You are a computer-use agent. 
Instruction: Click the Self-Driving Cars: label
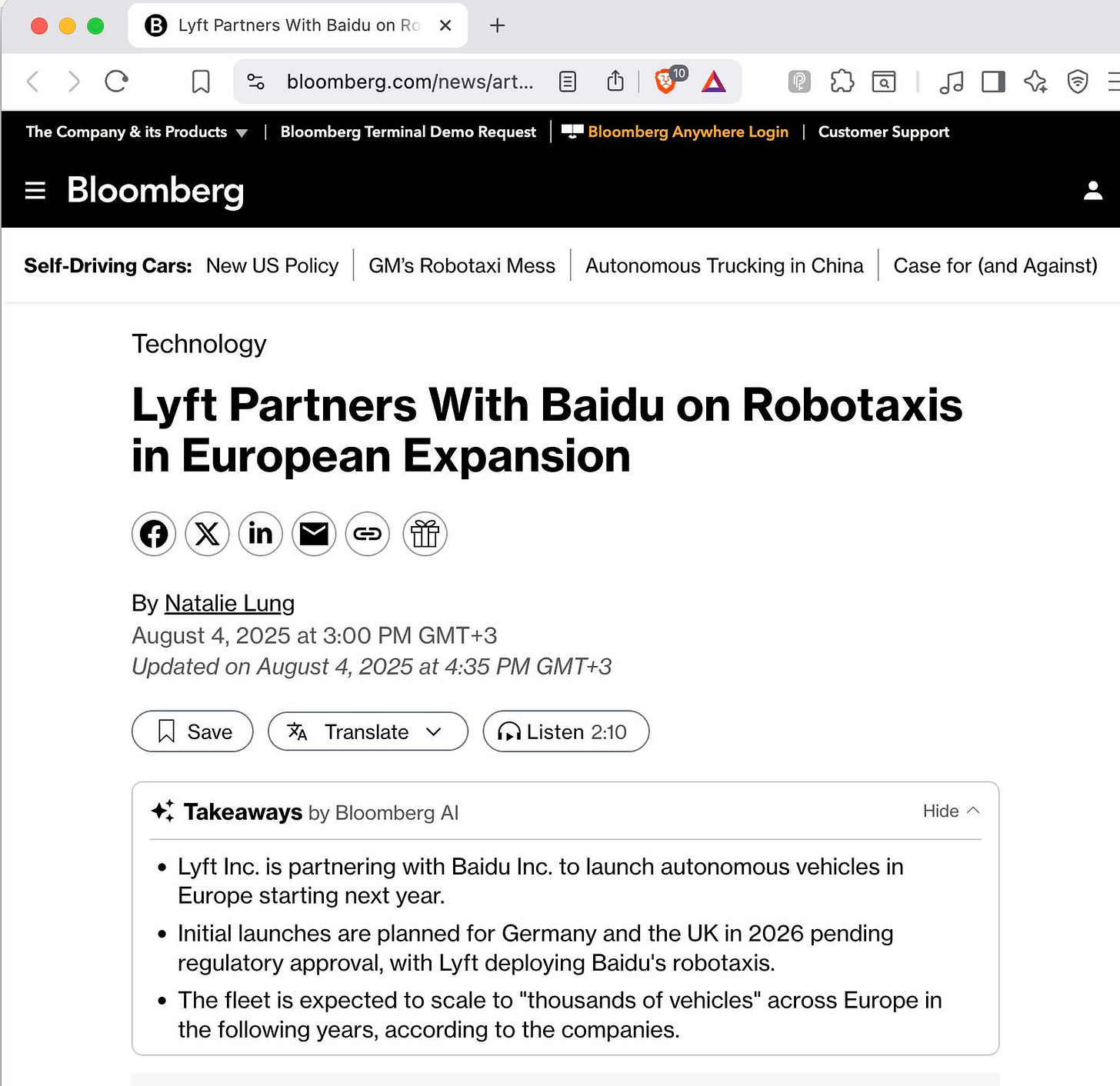tap(108, 265)
